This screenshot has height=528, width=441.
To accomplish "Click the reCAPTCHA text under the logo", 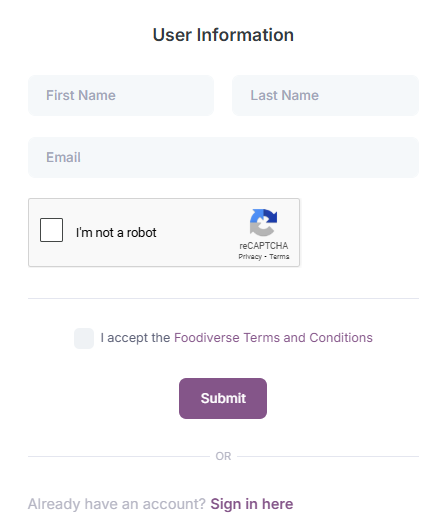I will click(264, 245).
